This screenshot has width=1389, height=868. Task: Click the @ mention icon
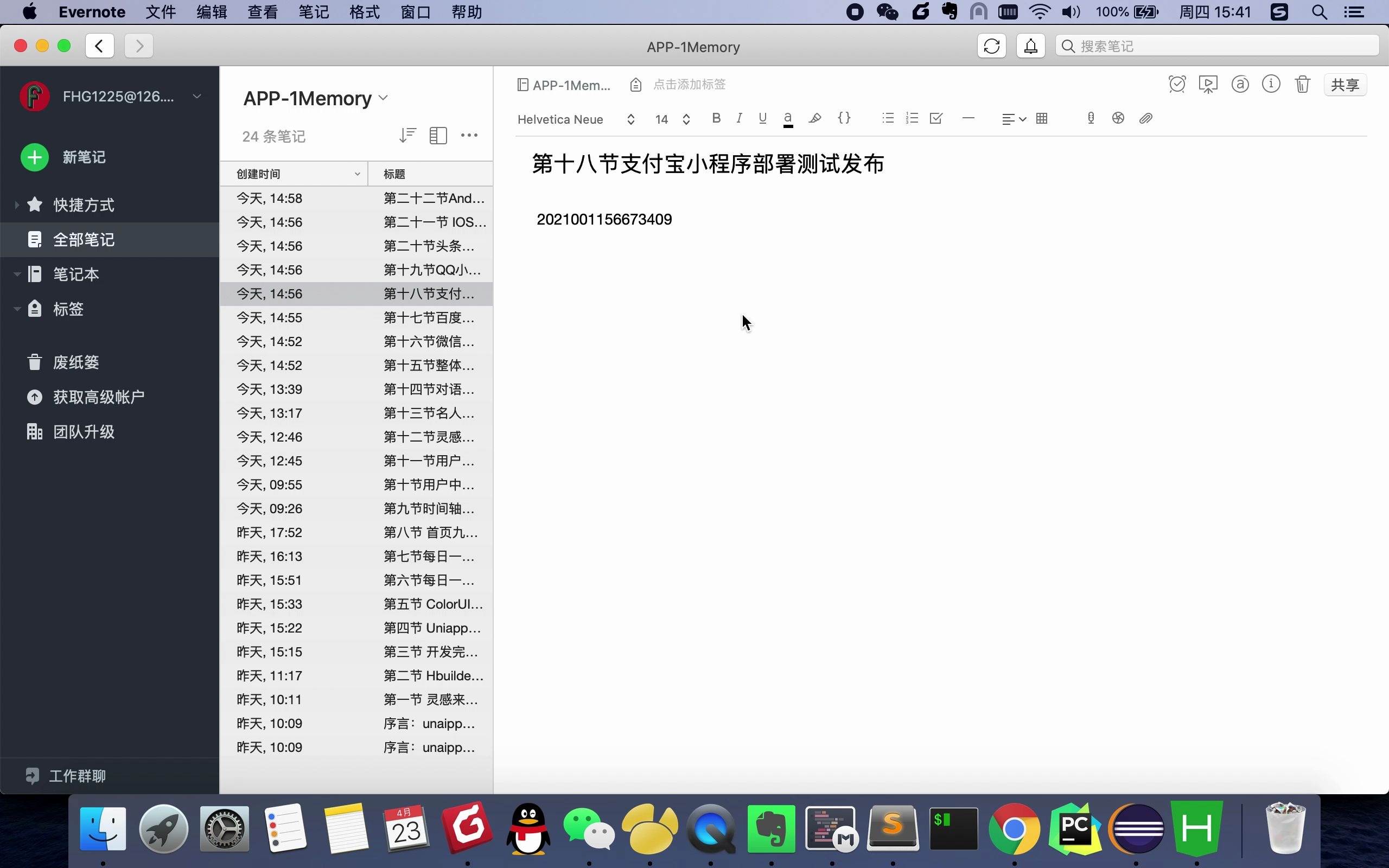(x=1240, y=85)
